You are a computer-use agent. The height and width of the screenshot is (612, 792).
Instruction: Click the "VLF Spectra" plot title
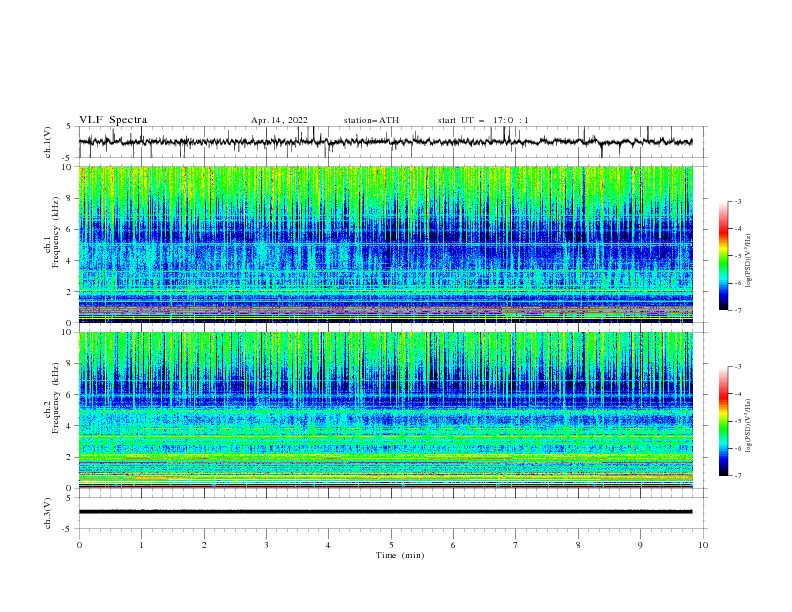(113, 120)
